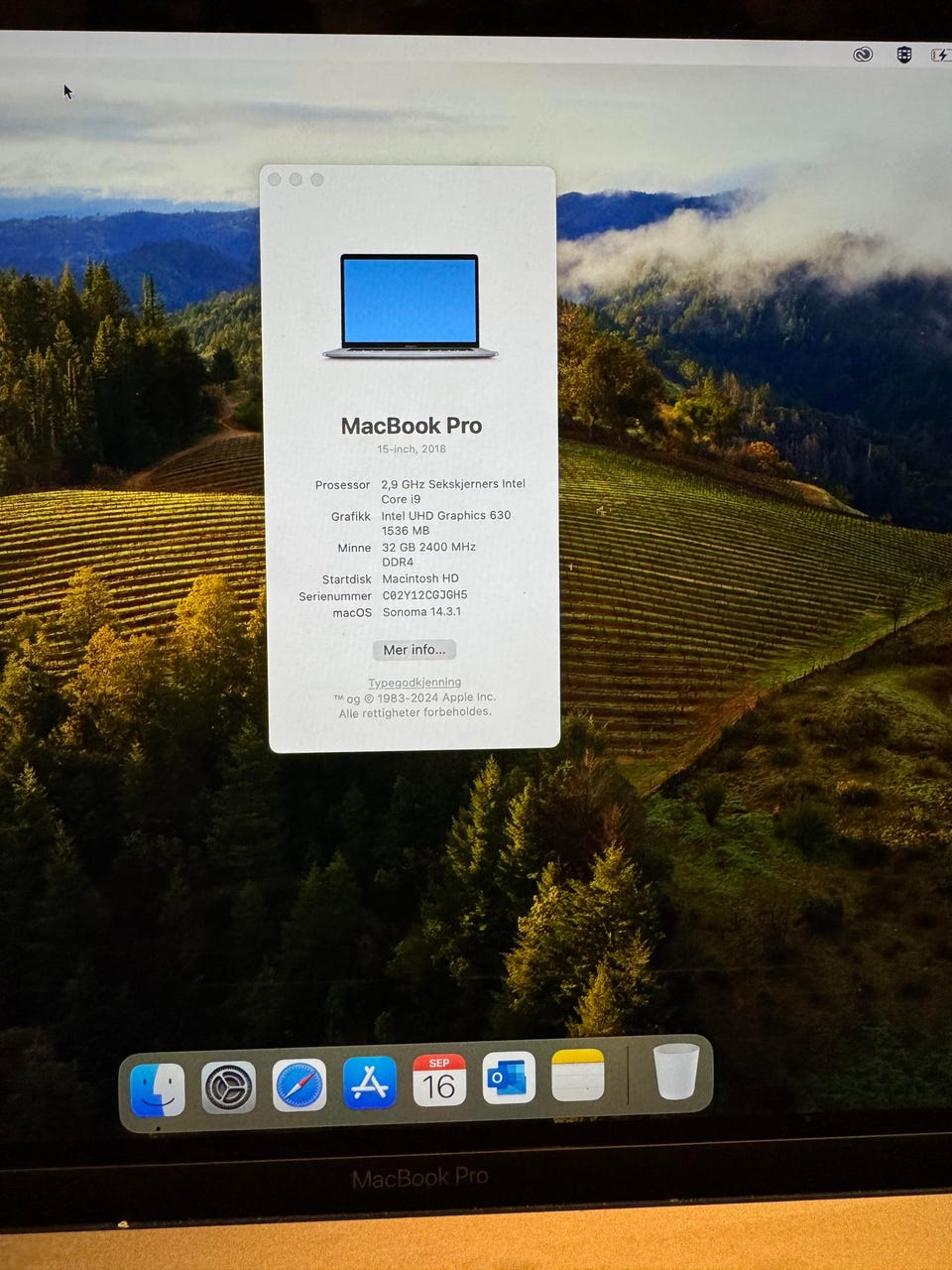Open the Notes app in Dock
952x1270 pixels.
point(578,1076)
